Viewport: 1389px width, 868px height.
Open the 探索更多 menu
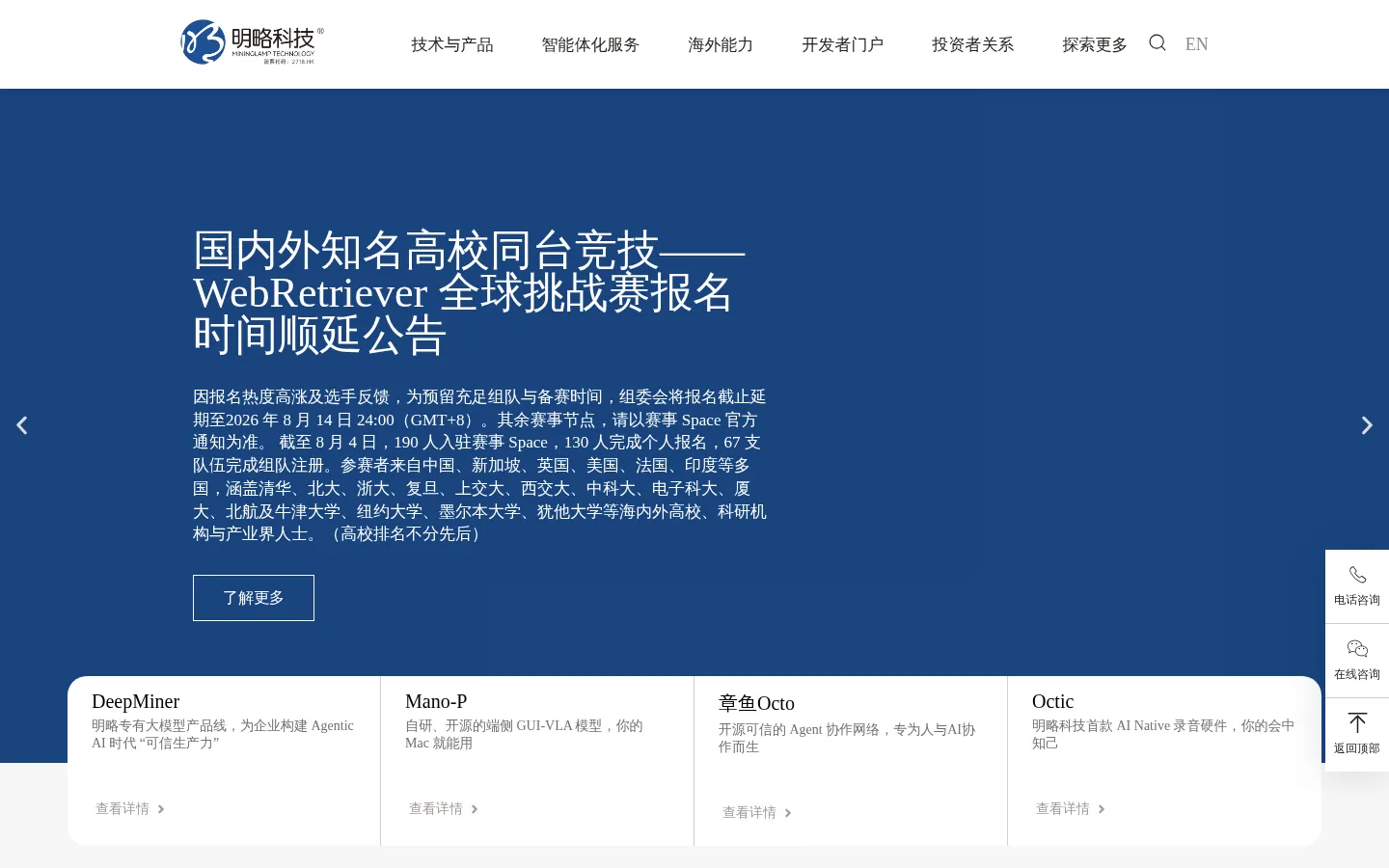pos(1095,44)
